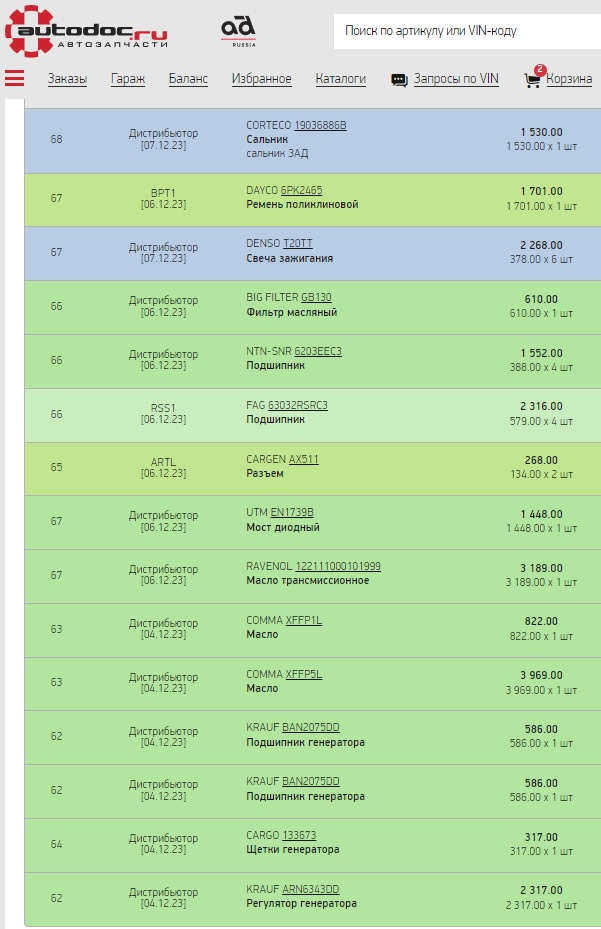
Task: Click the autodoc.ru logo
Action: pyautogui.click(x=86, y=30)
